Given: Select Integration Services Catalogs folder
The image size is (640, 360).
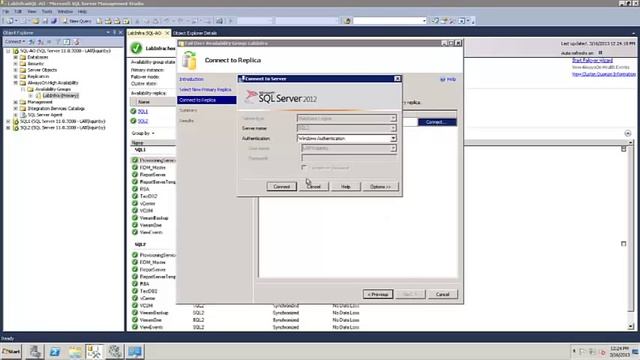Looking at the screenshot, I should 56,109.
